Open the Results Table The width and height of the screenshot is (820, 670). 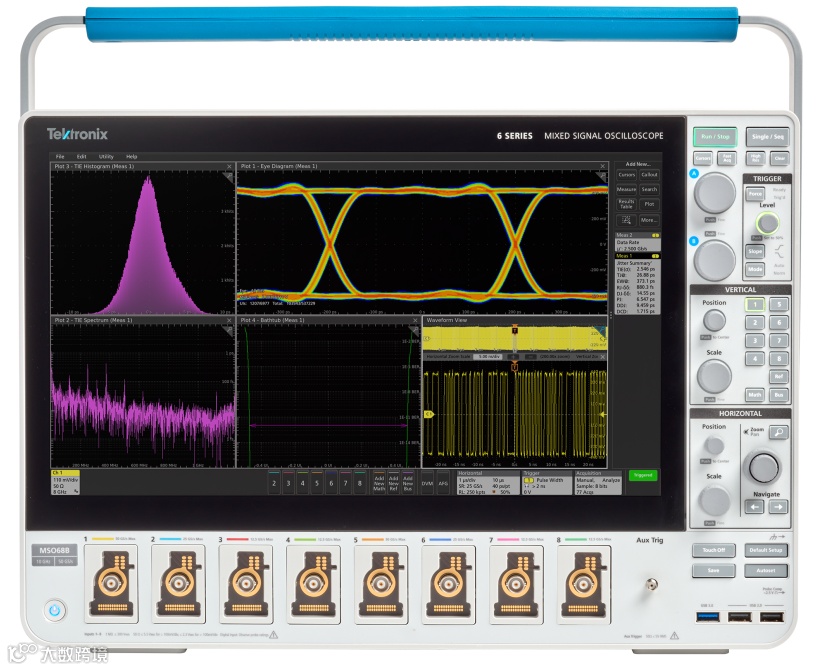point(627,204)
